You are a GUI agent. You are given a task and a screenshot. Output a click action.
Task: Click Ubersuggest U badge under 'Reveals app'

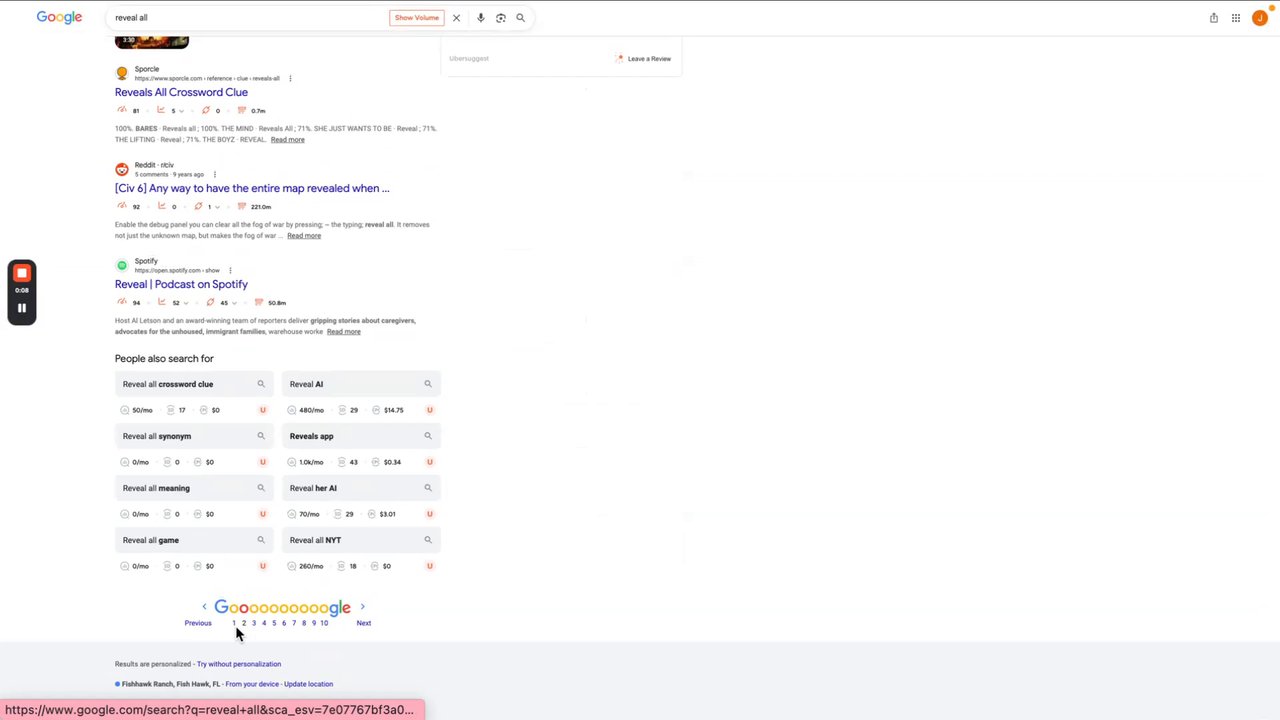[x=430, y=462]
